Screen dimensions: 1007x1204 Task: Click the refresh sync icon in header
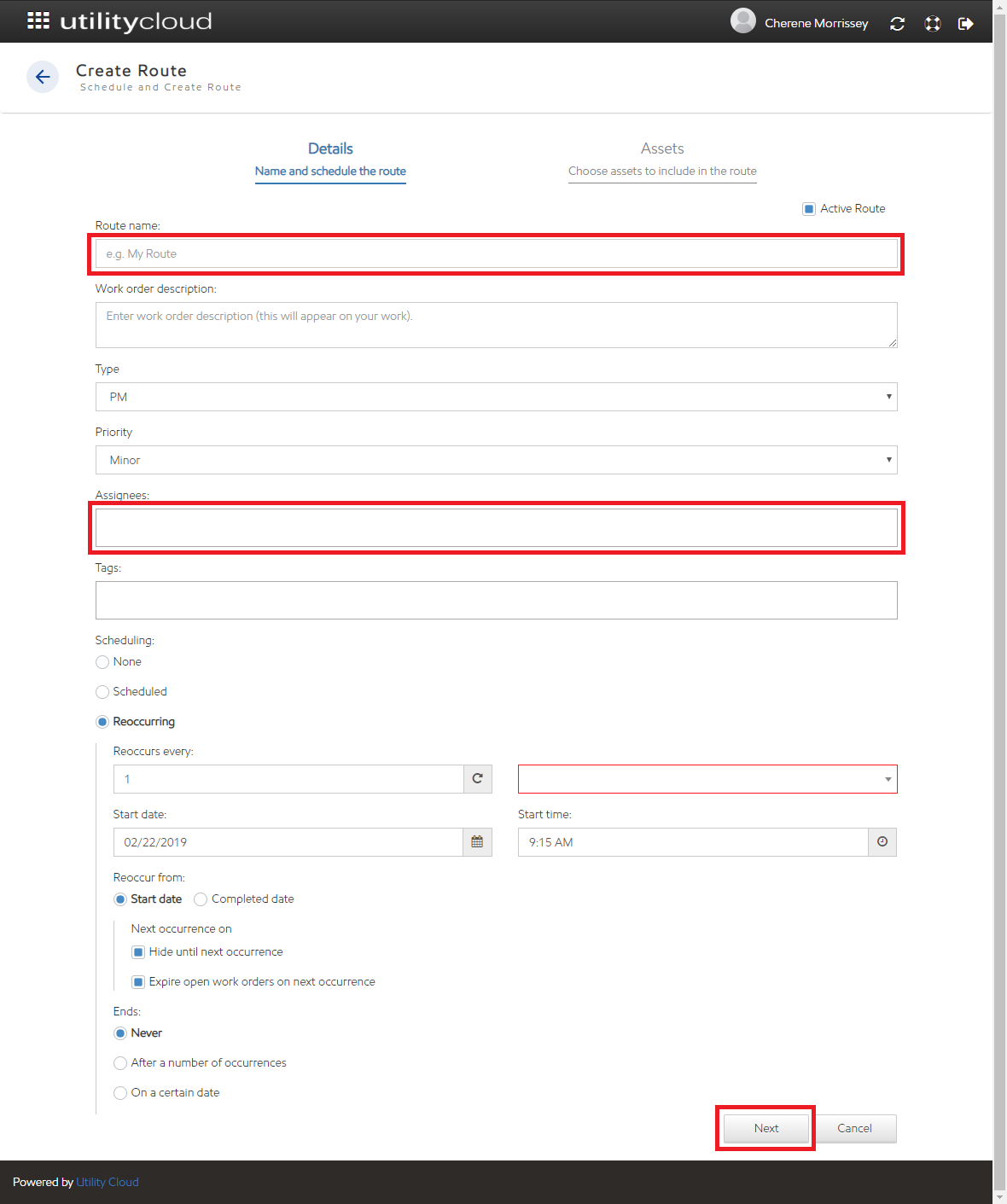pos(897,24)
